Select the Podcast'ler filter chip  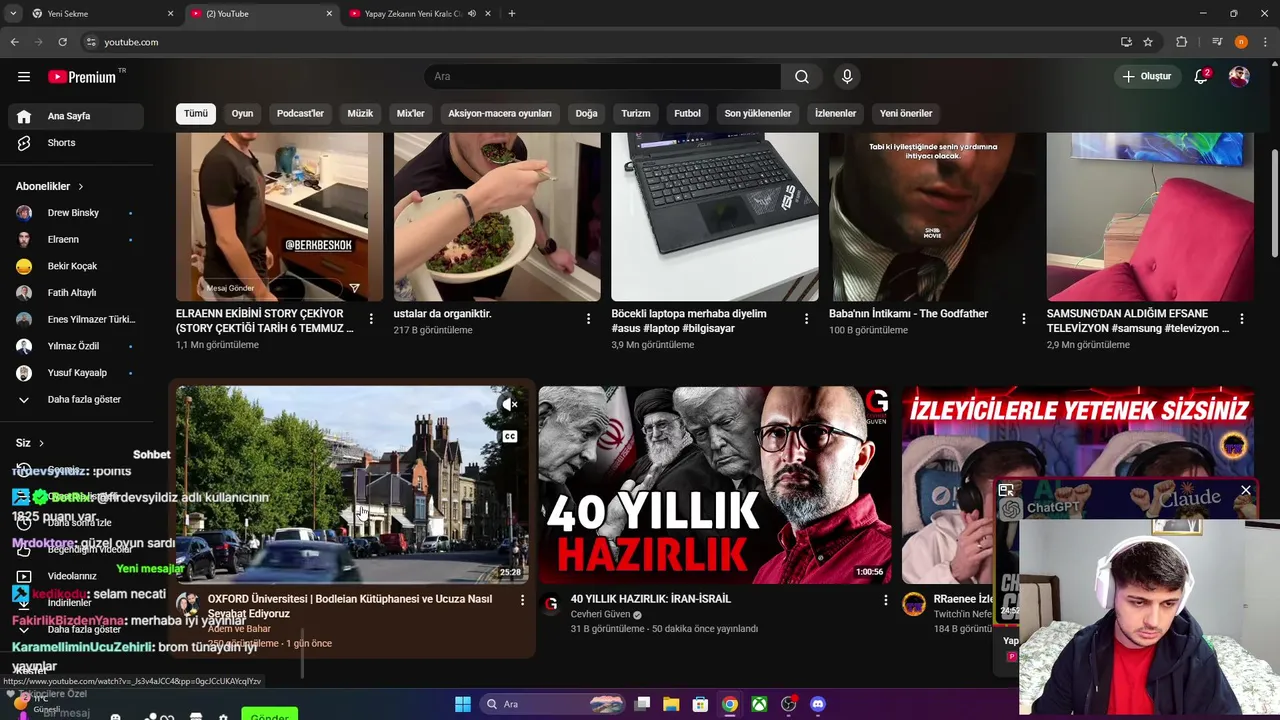click(x=300, y=114)
